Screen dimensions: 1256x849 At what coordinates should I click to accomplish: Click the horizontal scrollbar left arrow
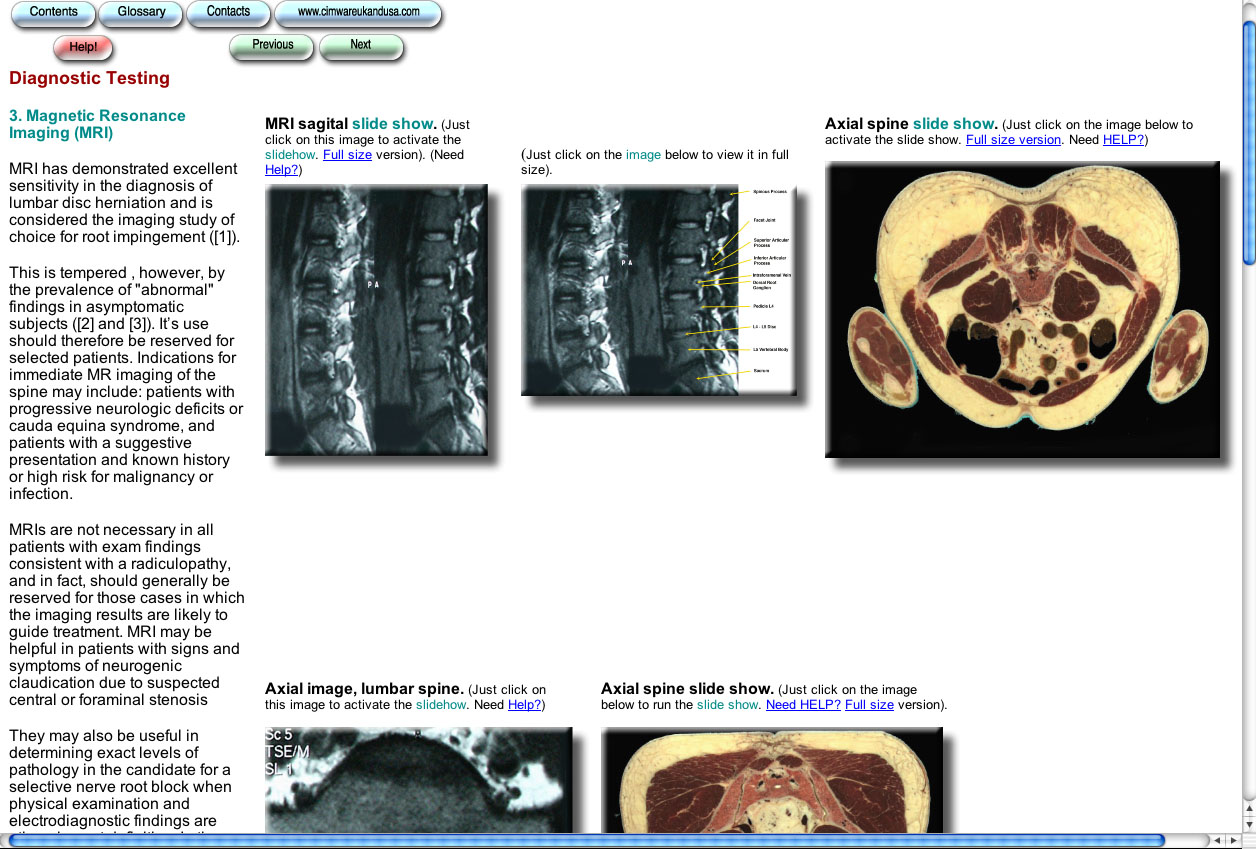click(x=1217, y=841)
